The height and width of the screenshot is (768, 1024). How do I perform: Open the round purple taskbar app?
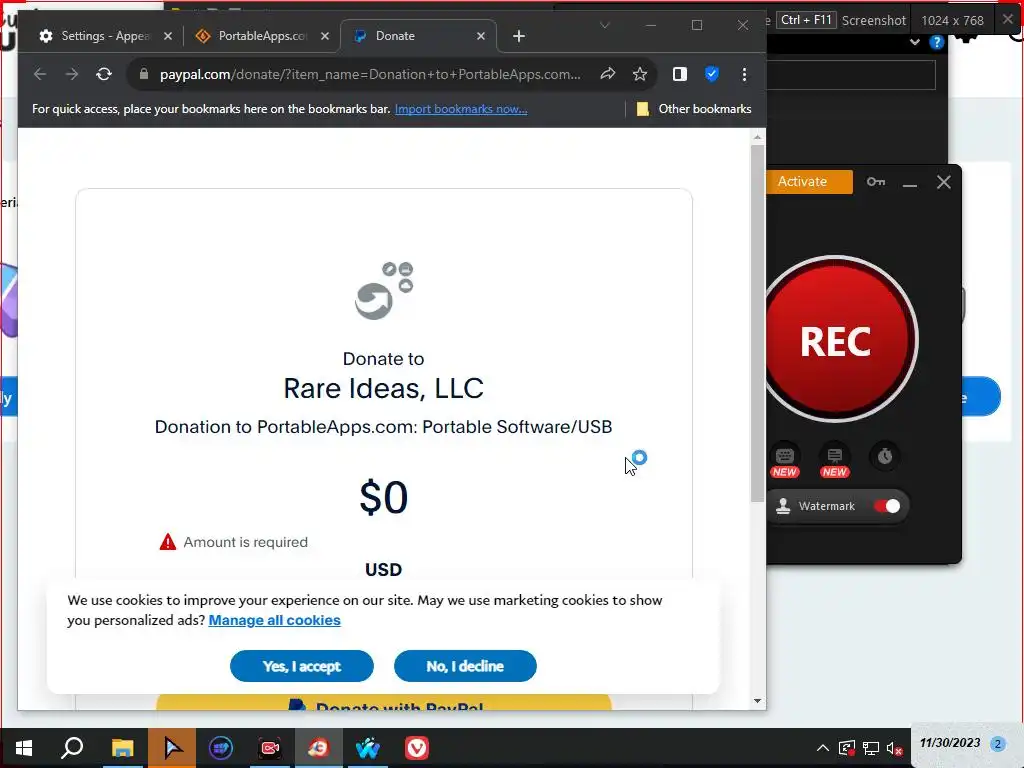(x=221, y=748)
